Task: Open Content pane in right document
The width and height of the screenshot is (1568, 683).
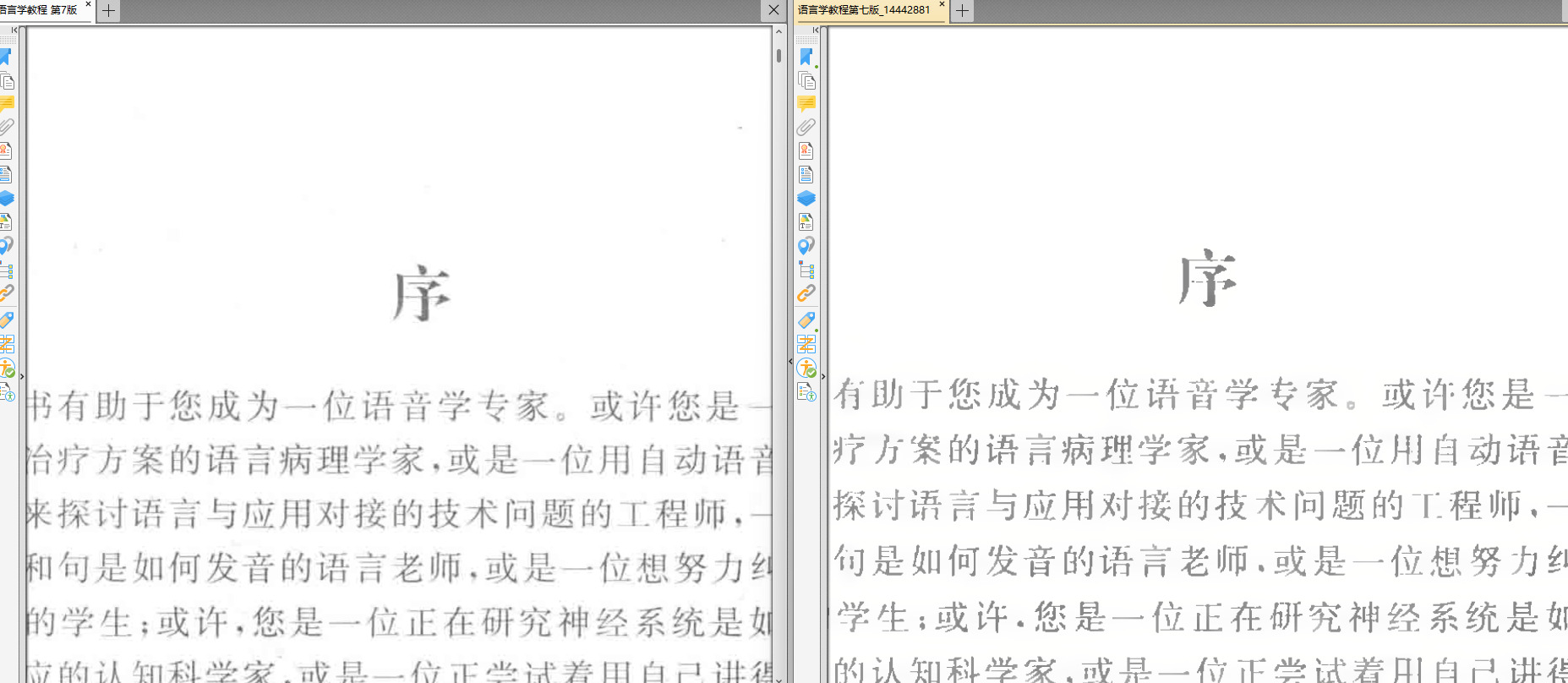Action: [806, 221]
